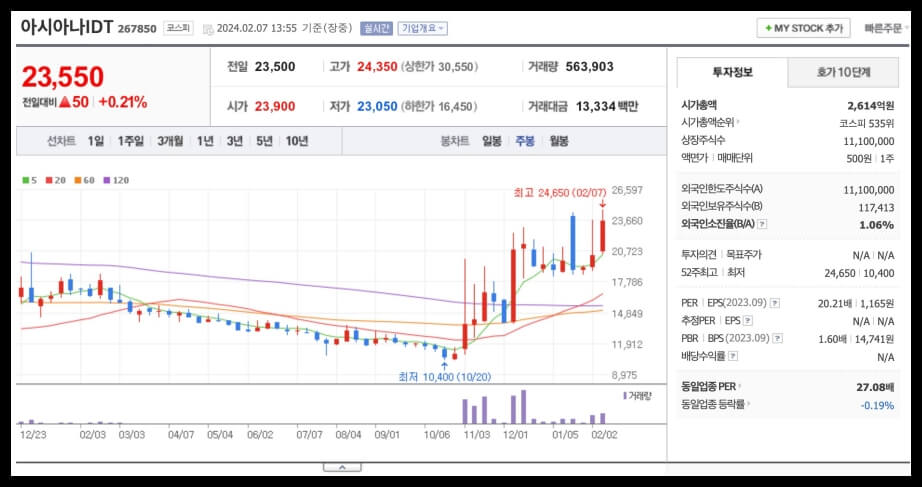The image size is (922, 487).
Task: Click the 실시간 badge
Action: click(x=376, y=28)
